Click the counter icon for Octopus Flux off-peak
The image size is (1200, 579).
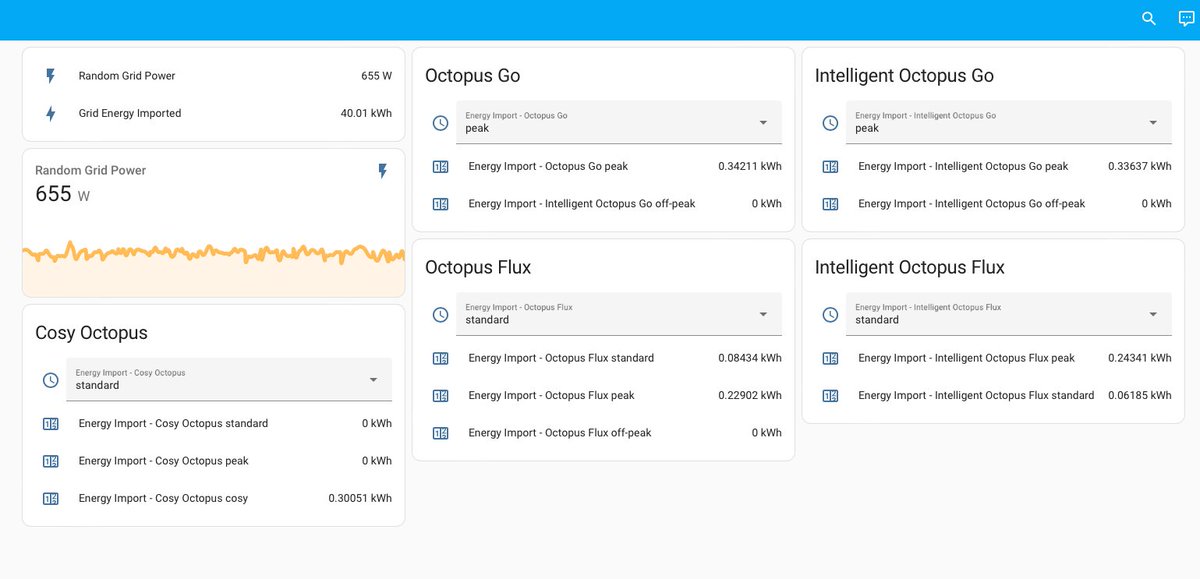point(441,433)
